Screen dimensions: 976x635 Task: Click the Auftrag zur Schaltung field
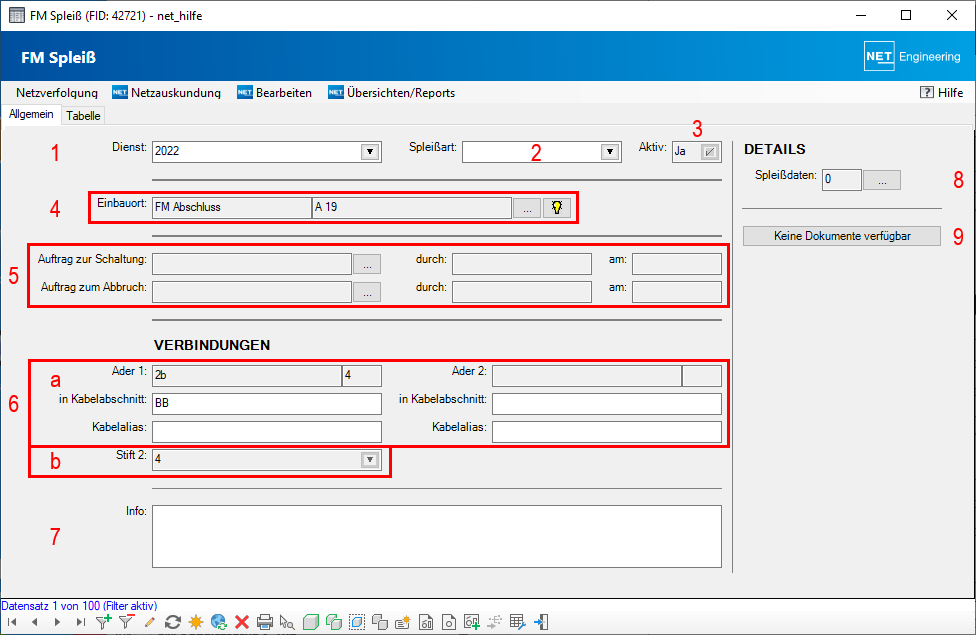coord(252,264)
